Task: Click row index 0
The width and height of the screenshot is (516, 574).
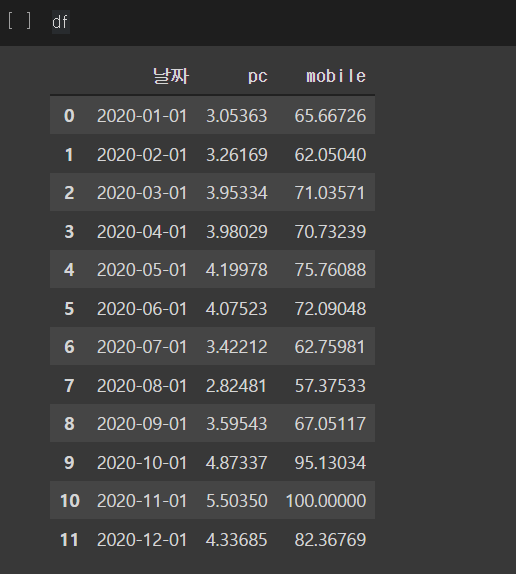Action: [x=69, y=116]
